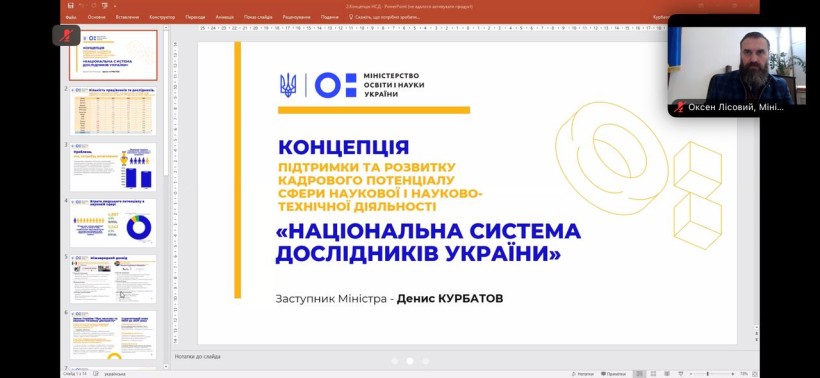
Task: Open the Конструктор ribbon tab
Action: [x=162, y=17]
